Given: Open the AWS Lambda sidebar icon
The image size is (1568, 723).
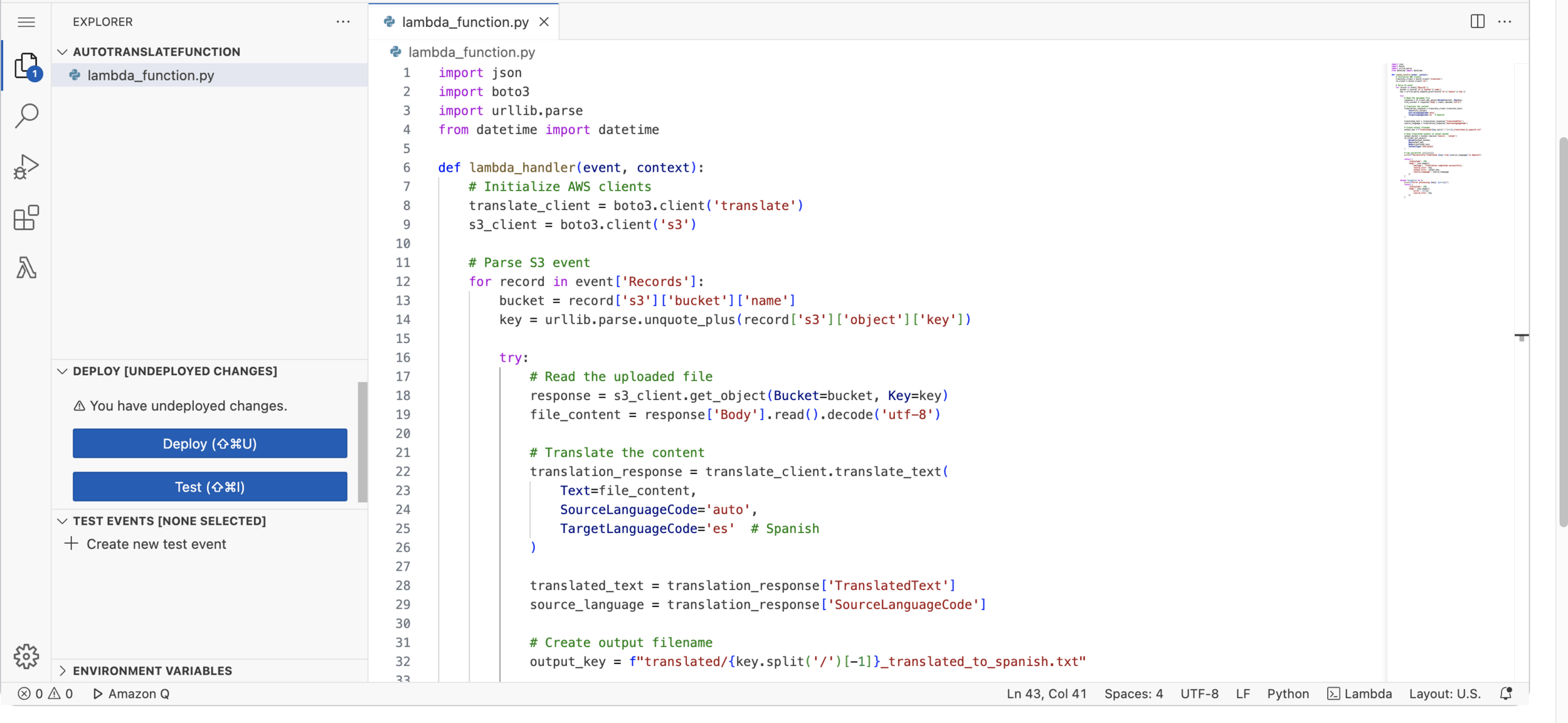Looking at the screenshot, I should pos(26,268).
